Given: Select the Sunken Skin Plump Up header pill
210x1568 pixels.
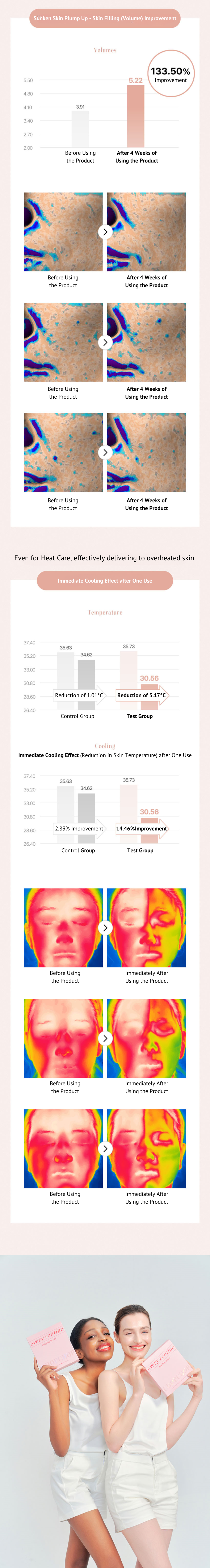Looking at the screenshot, I should pyautogui.click(x=105, y=18).
